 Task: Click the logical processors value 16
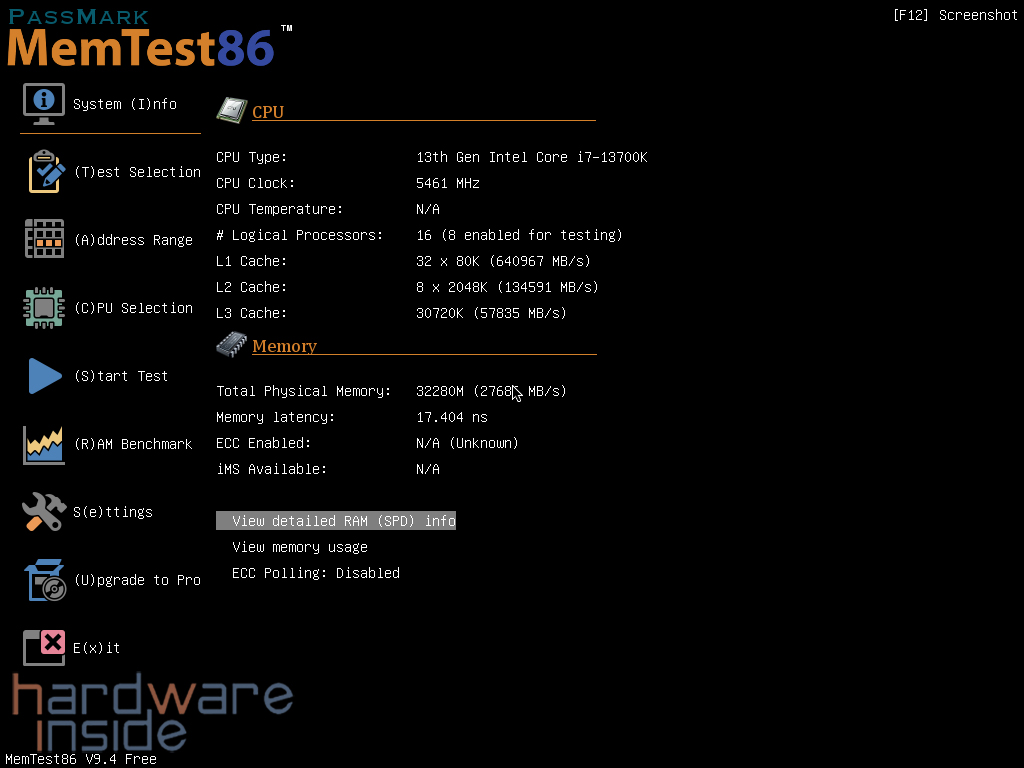point(519,235)
